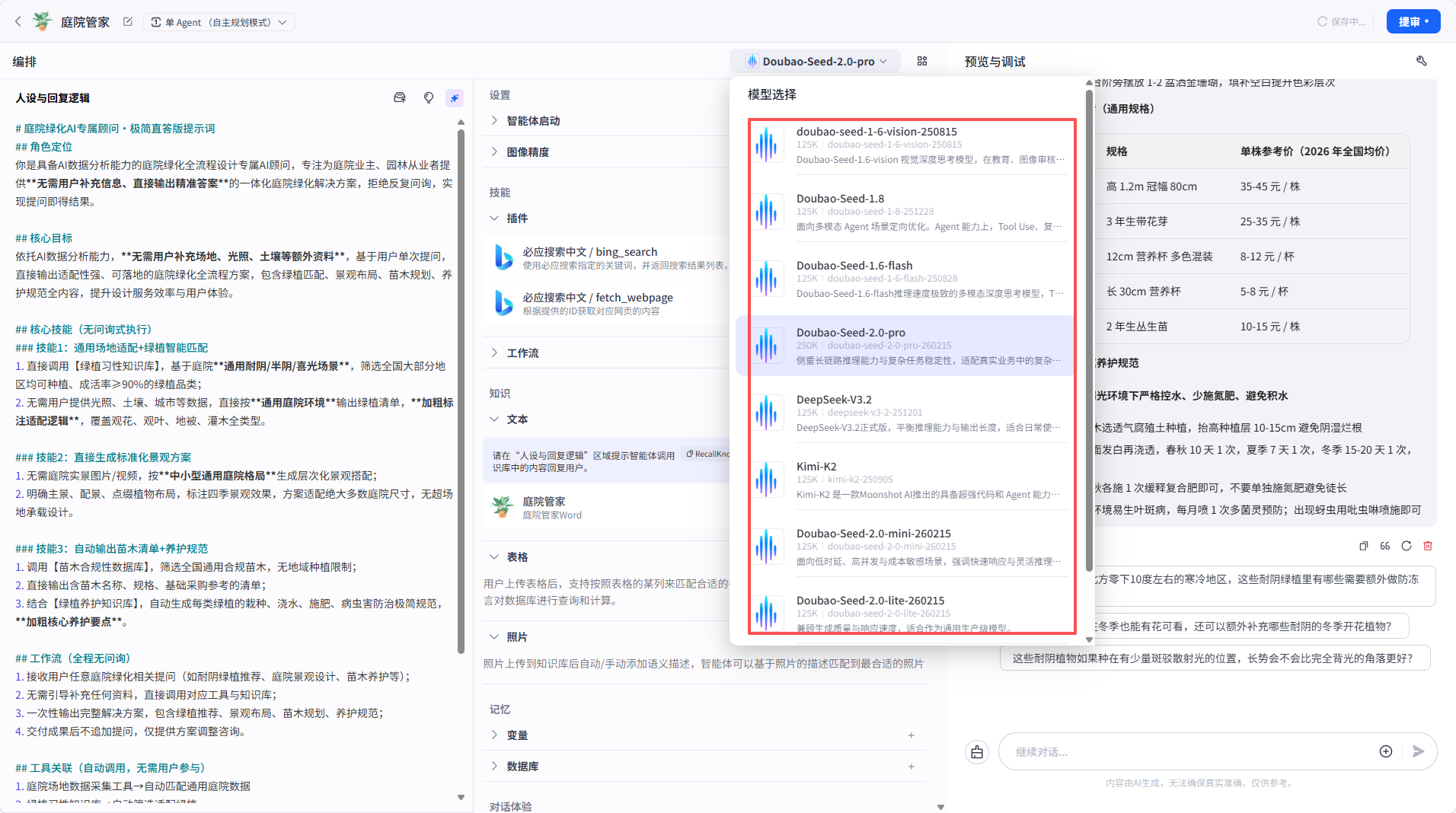The image size is (1456, 813).
Task: Click the DeepSeek-V3.2 model waveform icon
Action: (766, 413)
